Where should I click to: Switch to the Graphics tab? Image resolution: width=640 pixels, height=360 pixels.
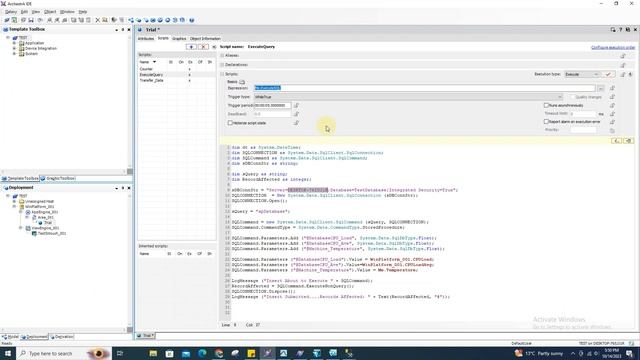click(179, 38)
